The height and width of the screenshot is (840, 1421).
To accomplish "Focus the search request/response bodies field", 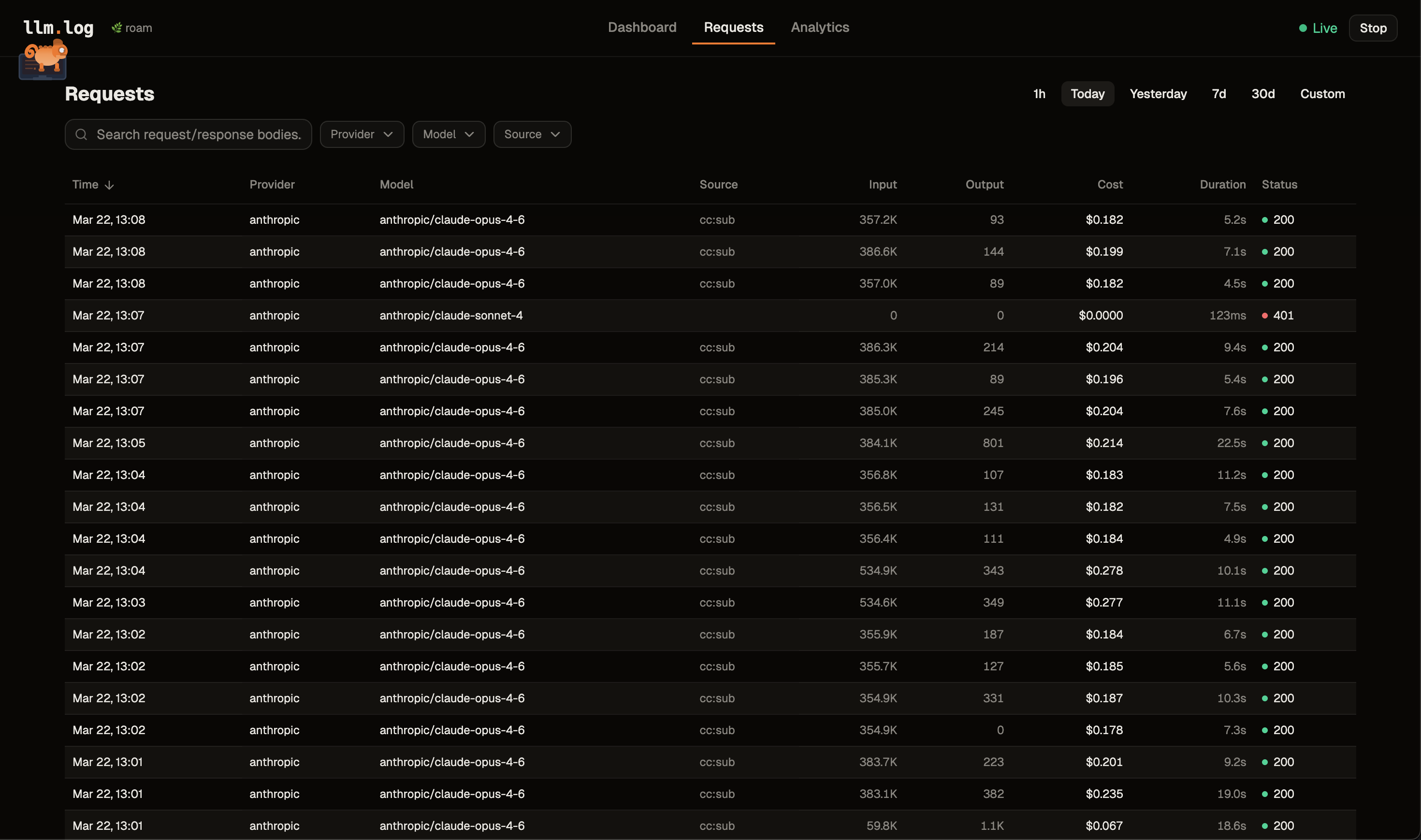I will [x=198, y=134].
